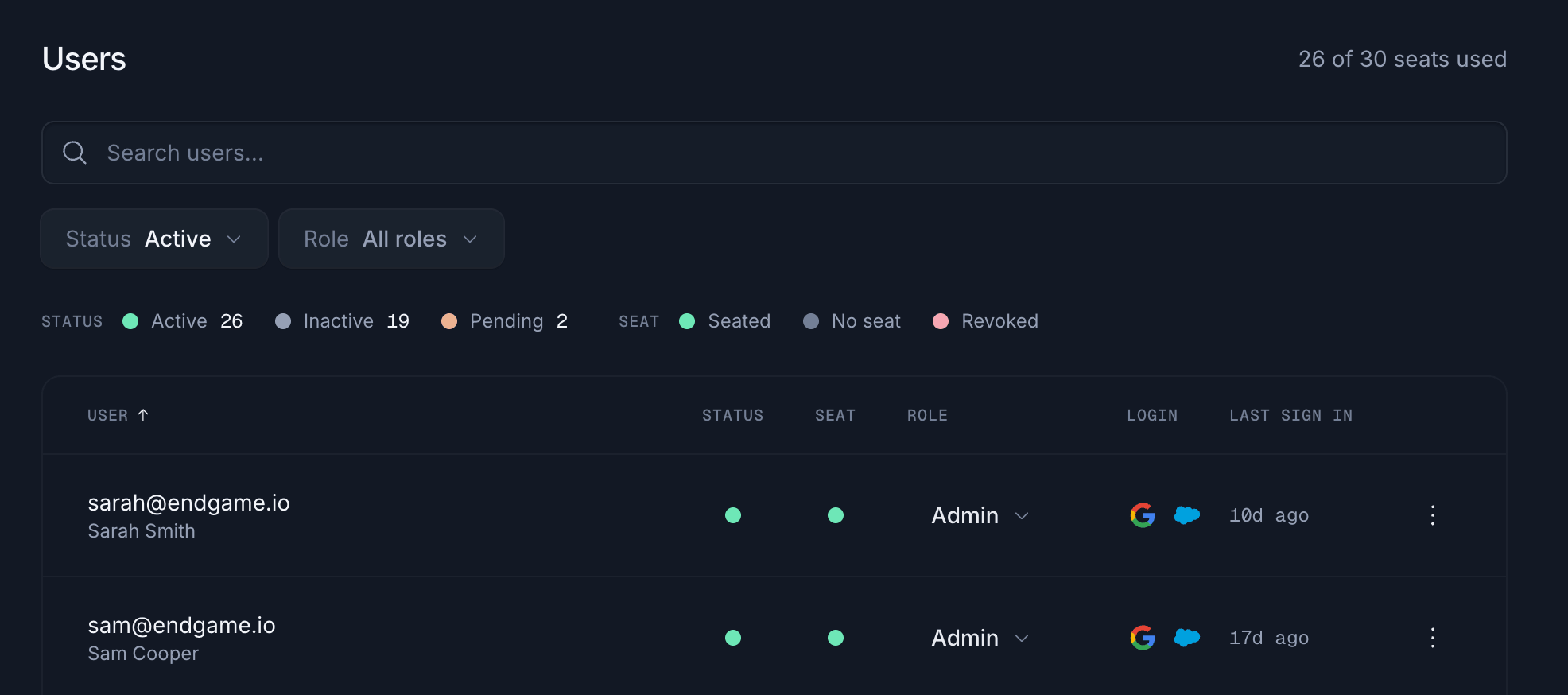Open the Admin role dropdown for Sam Cooper
The image size is (1568, 695).
(980, 638)
